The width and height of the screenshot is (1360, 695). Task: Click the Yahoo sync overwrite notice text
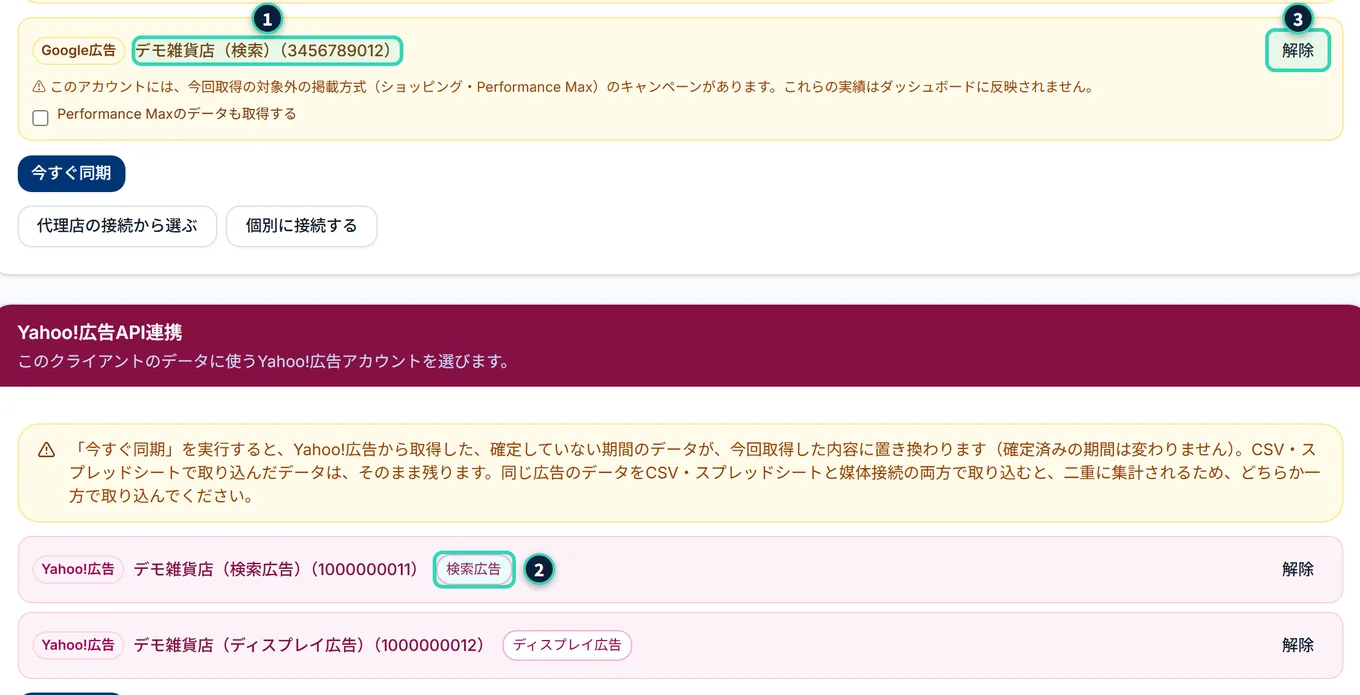(x=694, y=473)
